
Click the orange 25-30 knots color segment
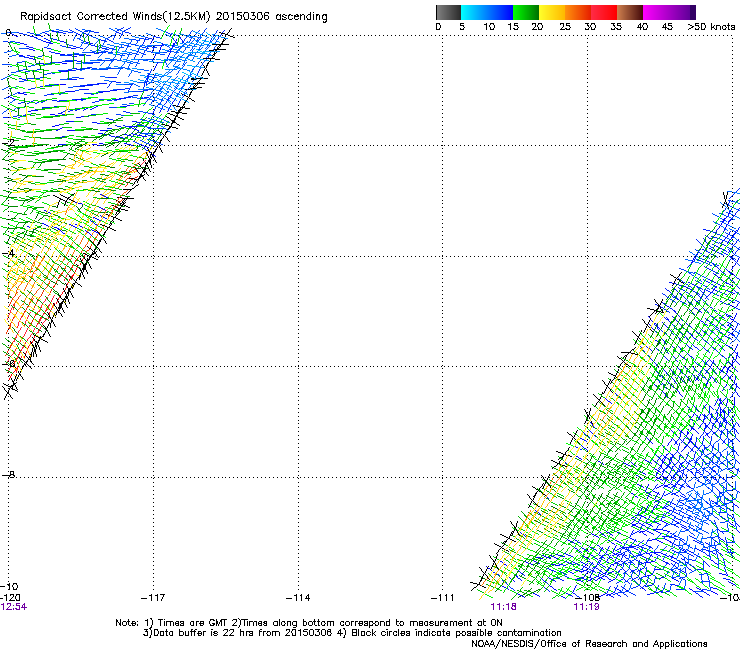(578, 12)
